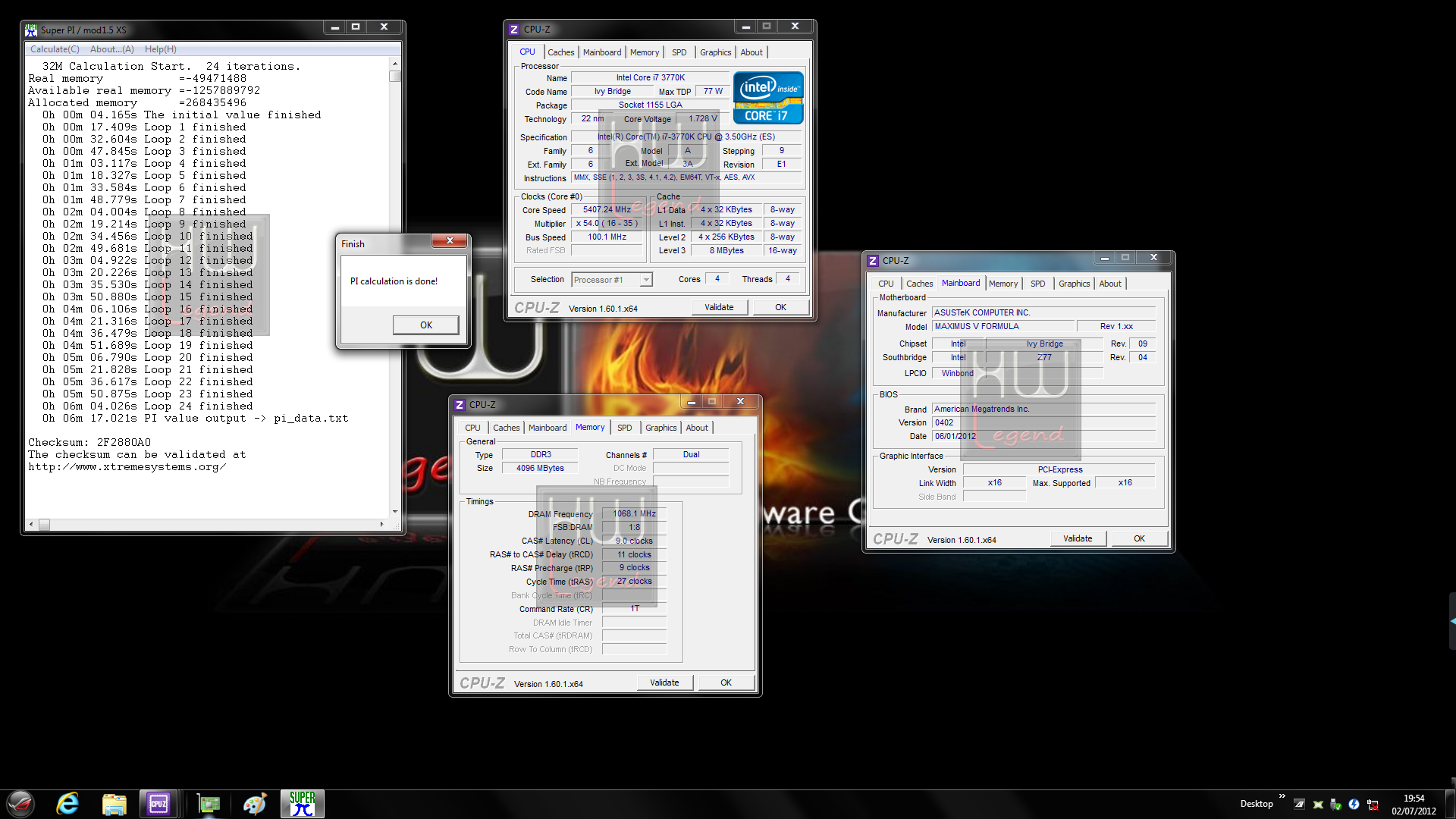
Task: Click the DRAM Frequency value '1068.1 MHz'
Action: point(634,514)
